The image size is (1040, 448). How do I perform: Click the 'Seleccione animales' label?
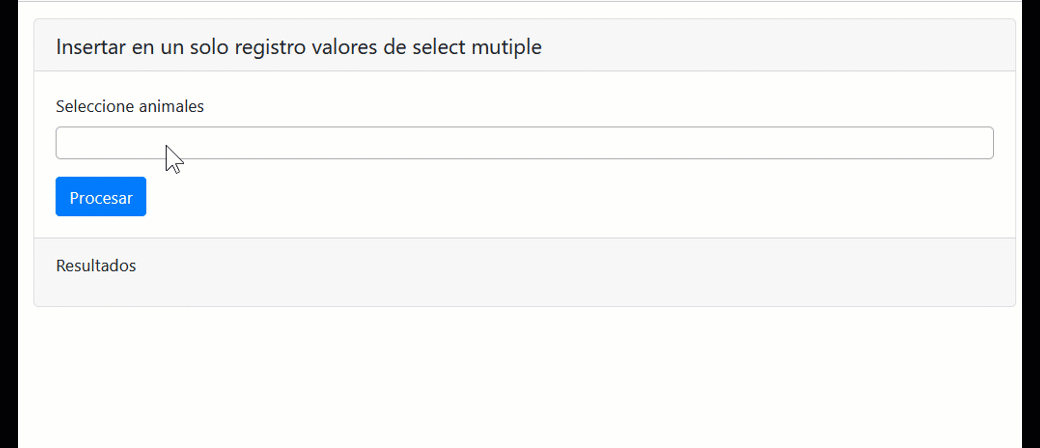pyautogui.click(x=130, y=106)
